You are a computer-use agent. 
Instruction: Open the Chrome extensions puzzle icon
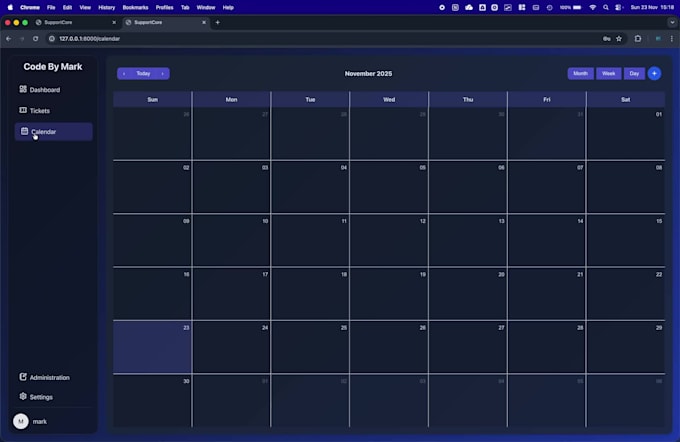pyautogui.click(x=638, y=39)
